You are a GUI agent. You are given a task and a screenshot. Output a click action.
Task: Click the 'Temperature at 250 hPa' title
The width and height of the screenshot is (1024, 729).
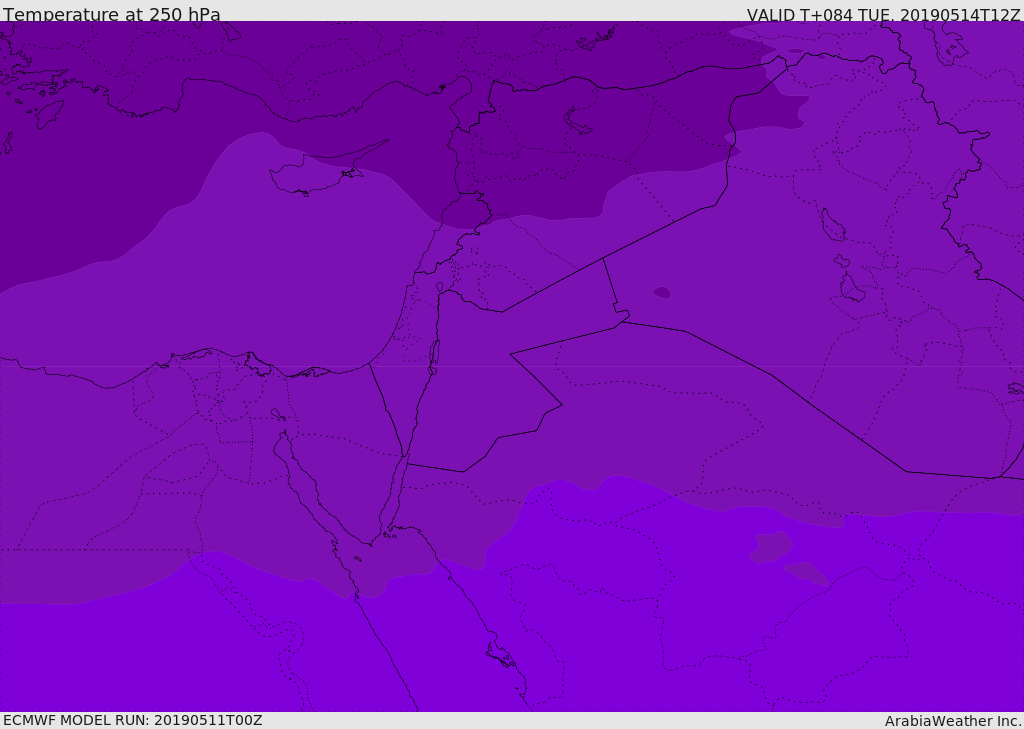(x=112, y=14)
